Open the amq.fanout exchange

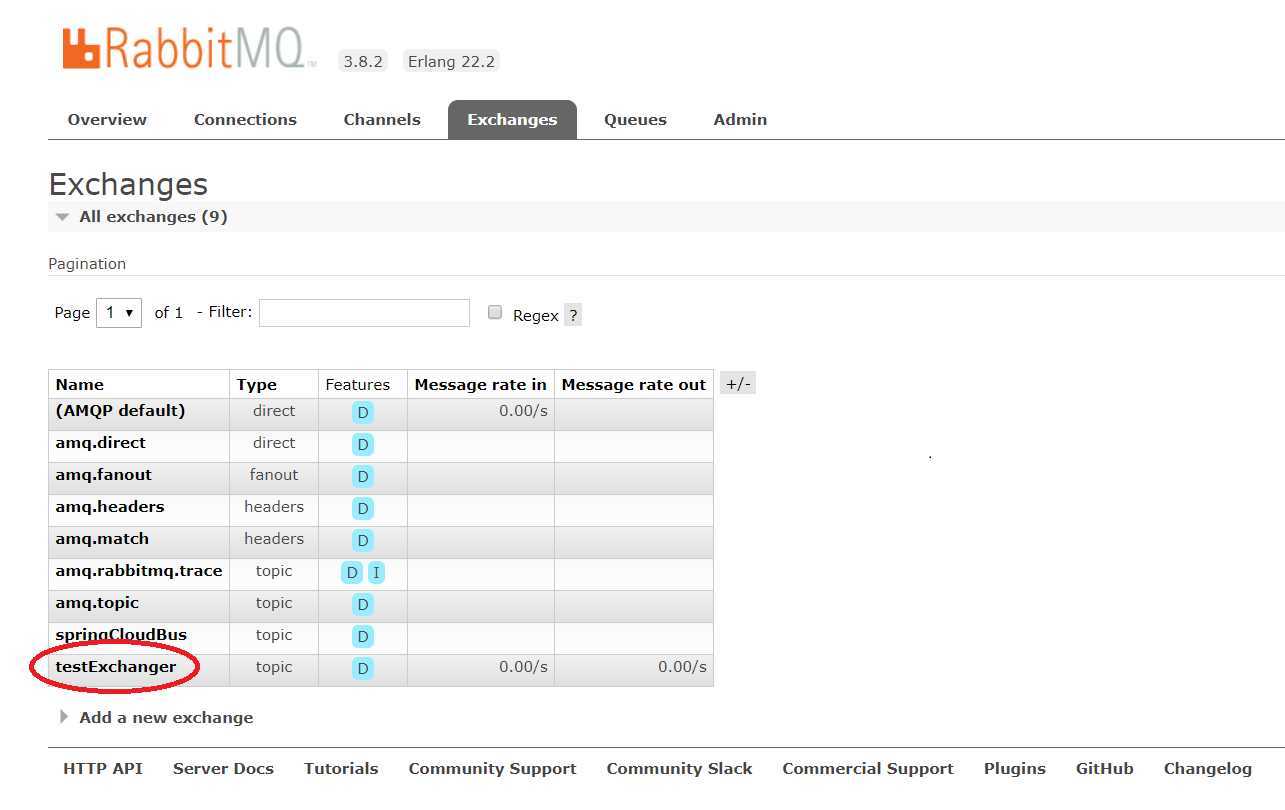(104, 475)
